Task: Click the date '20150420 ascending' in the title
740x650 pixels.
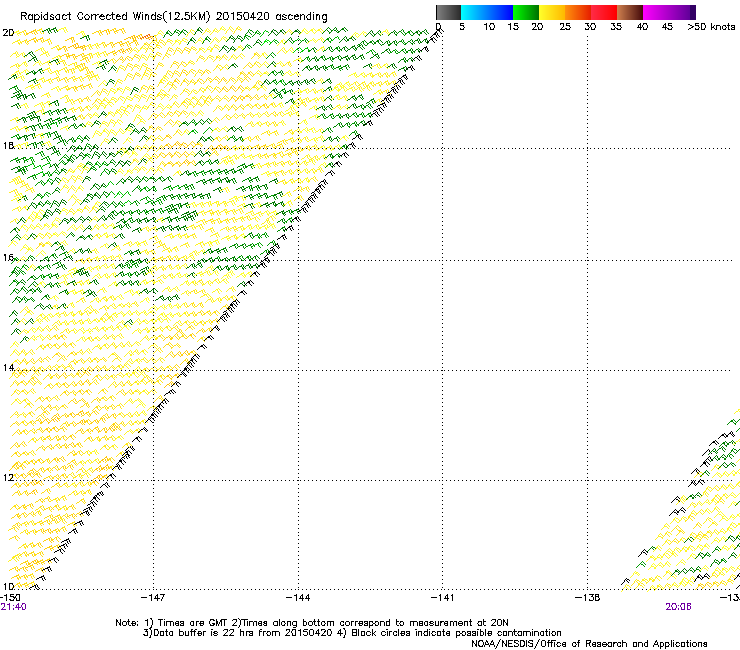Action: point(272,16)
